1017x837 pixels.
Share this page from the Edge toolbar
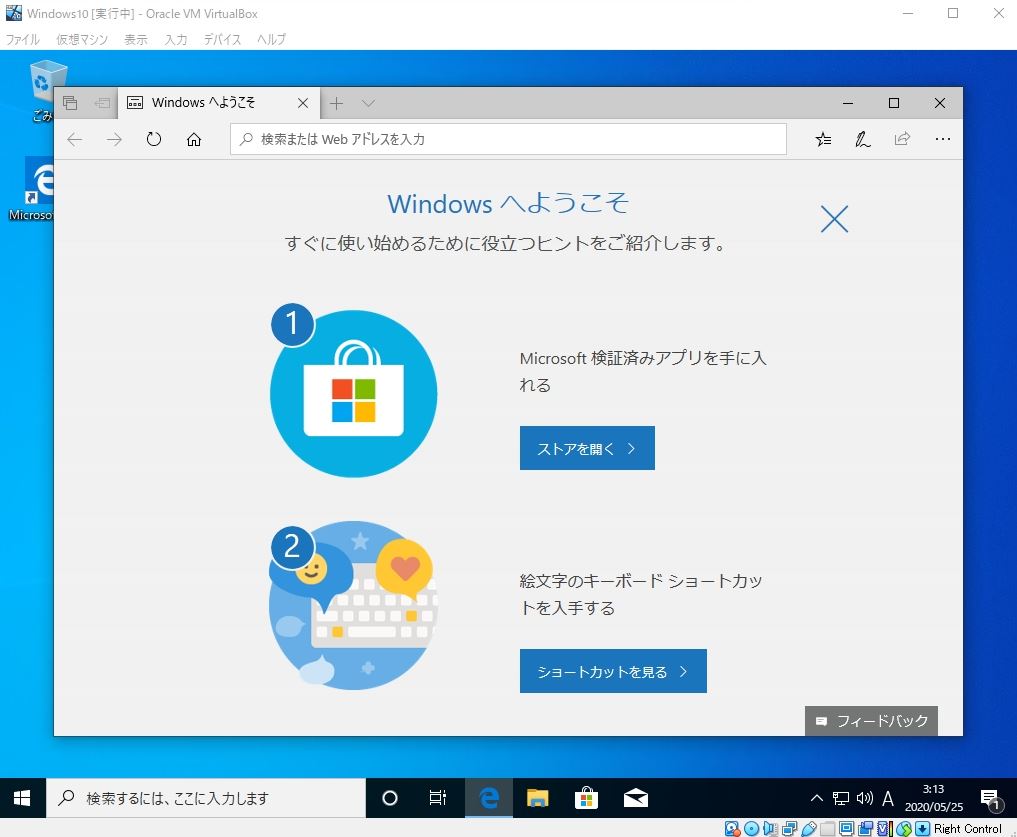click(902, 139)
